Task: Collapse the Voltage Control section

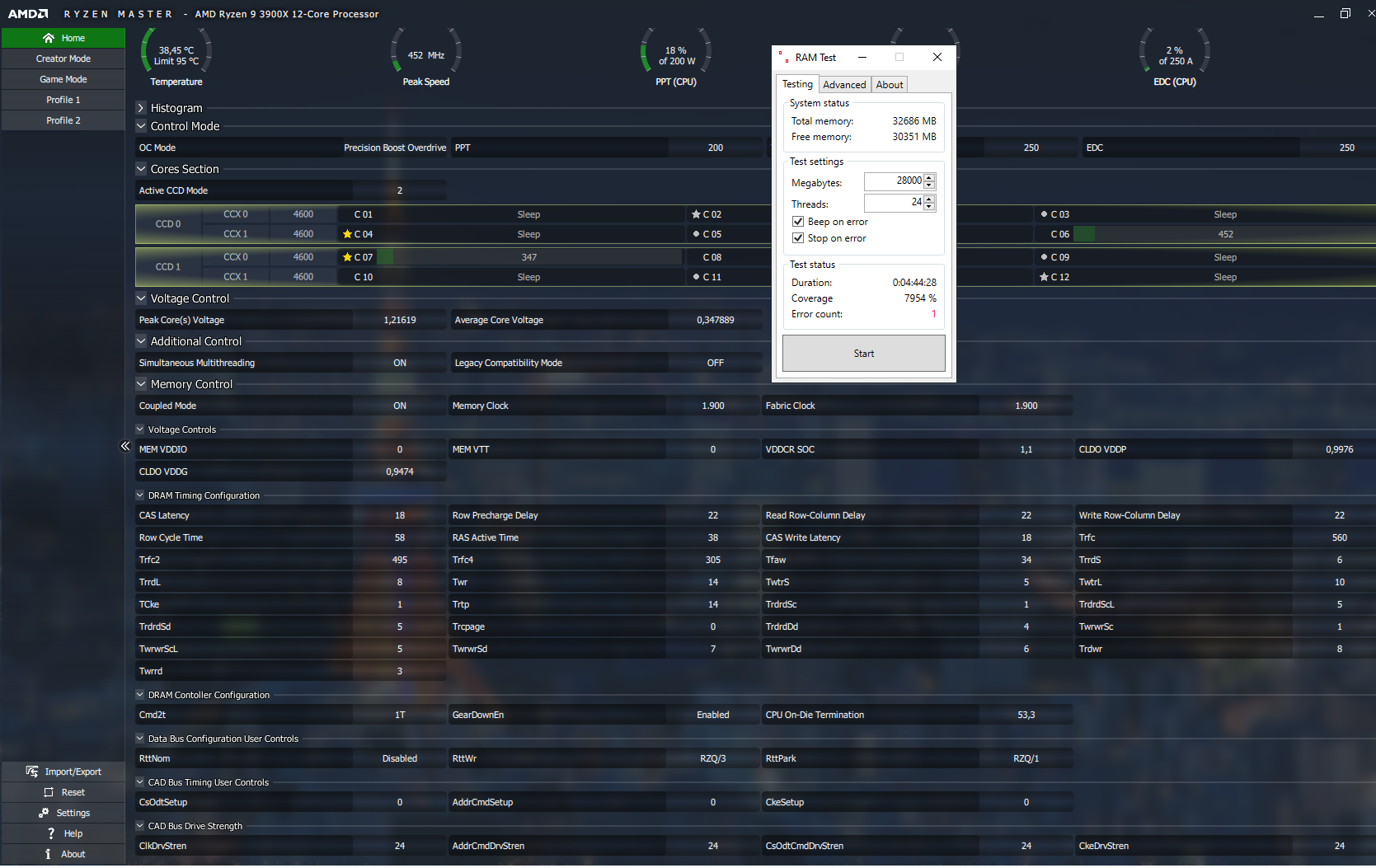Action: pyautogui.click(x=141, y=298)
